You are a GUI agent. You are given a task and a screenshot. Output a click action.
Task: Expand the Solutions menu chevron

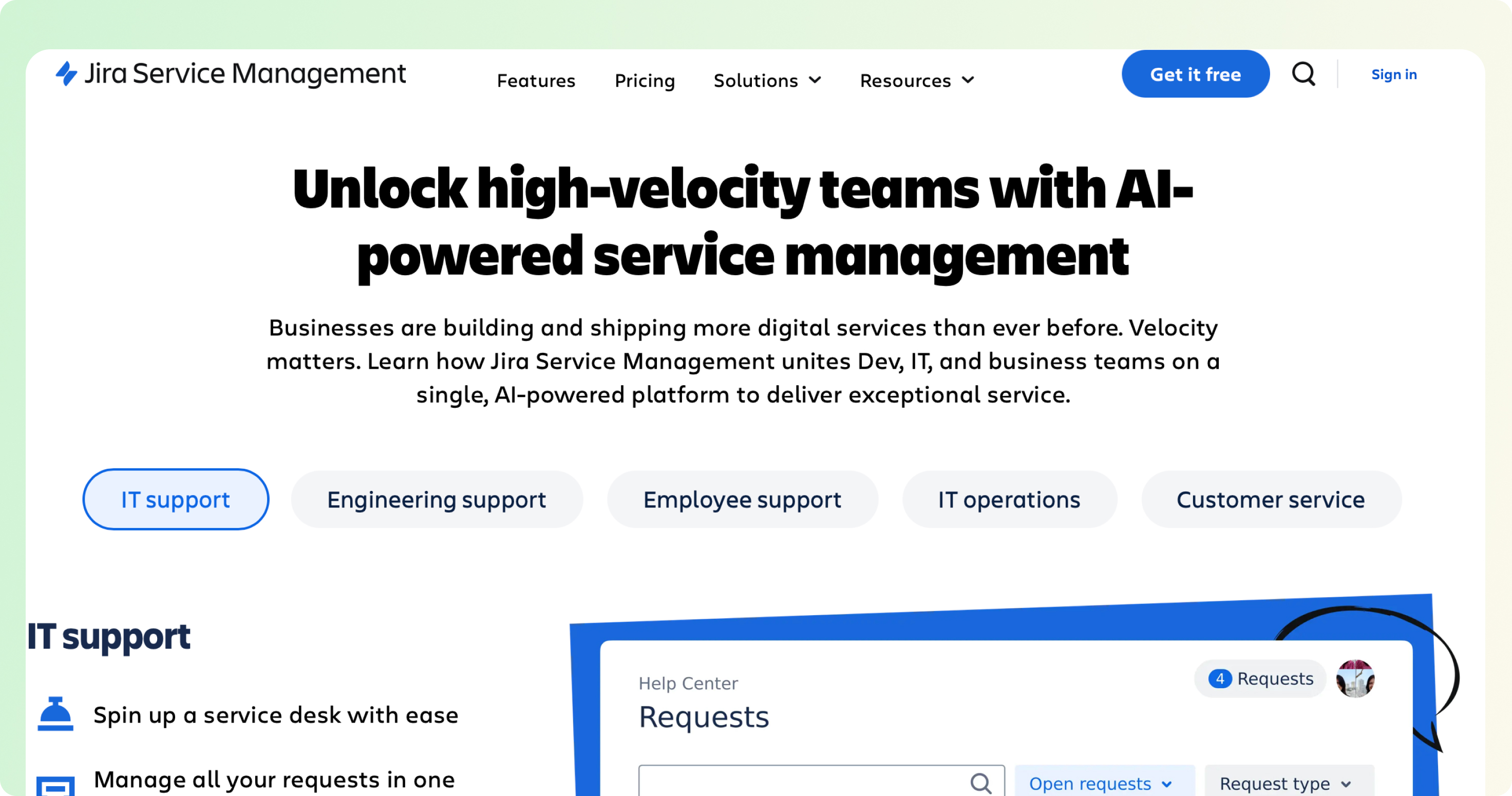coord(815,81)
